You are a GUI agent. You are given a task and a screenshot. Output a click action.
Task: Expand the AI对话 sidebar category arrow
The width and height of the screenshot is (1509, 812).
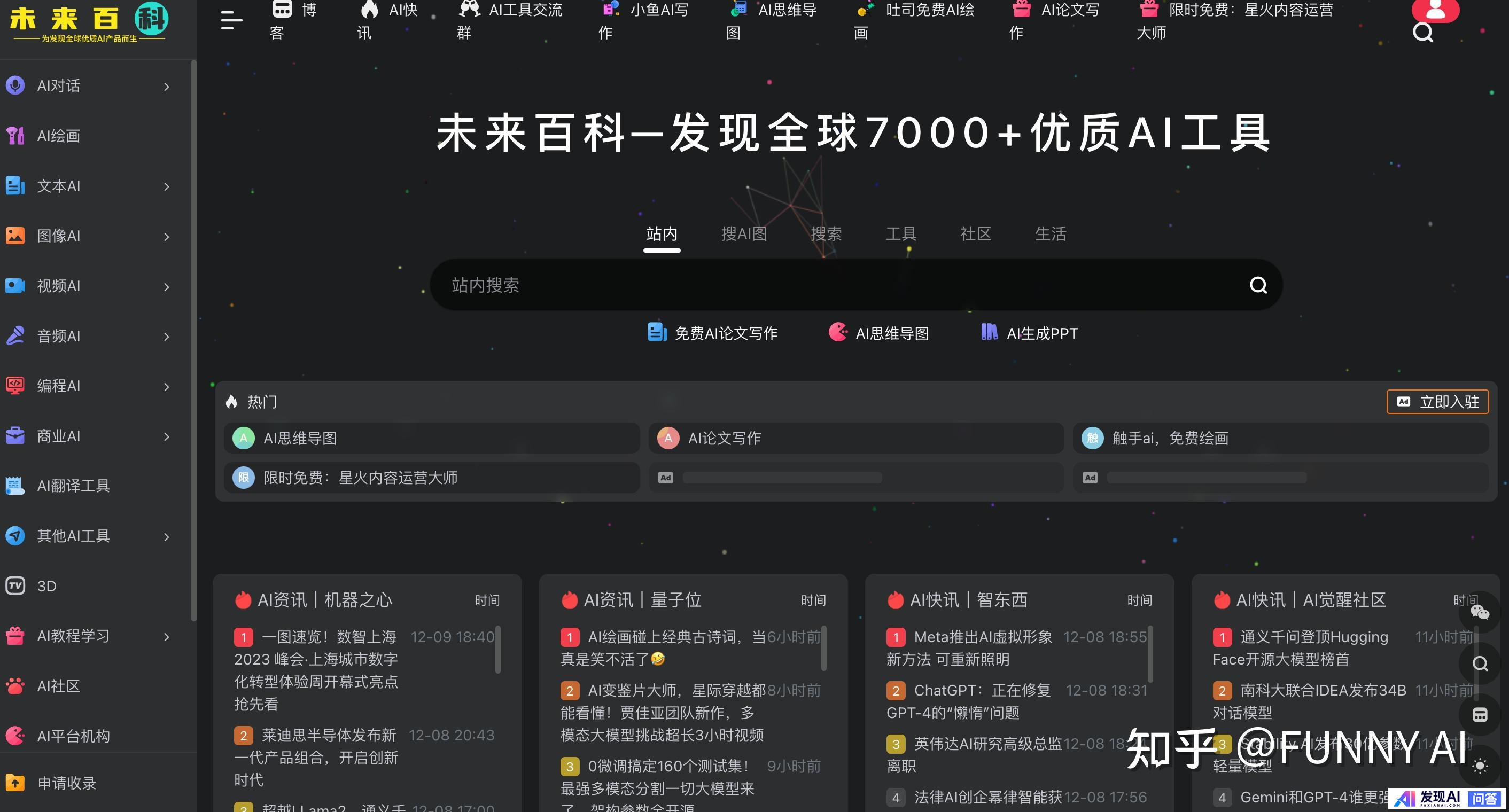click(166, 87)
